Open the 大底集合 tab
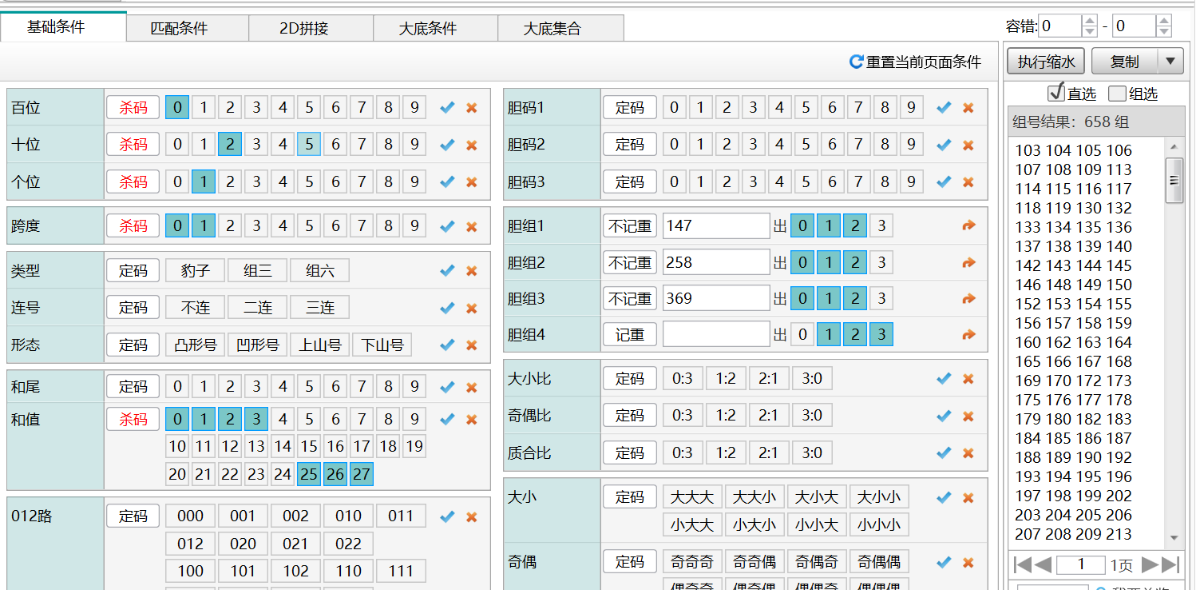The image size is (1200, 590). [552, 28]
